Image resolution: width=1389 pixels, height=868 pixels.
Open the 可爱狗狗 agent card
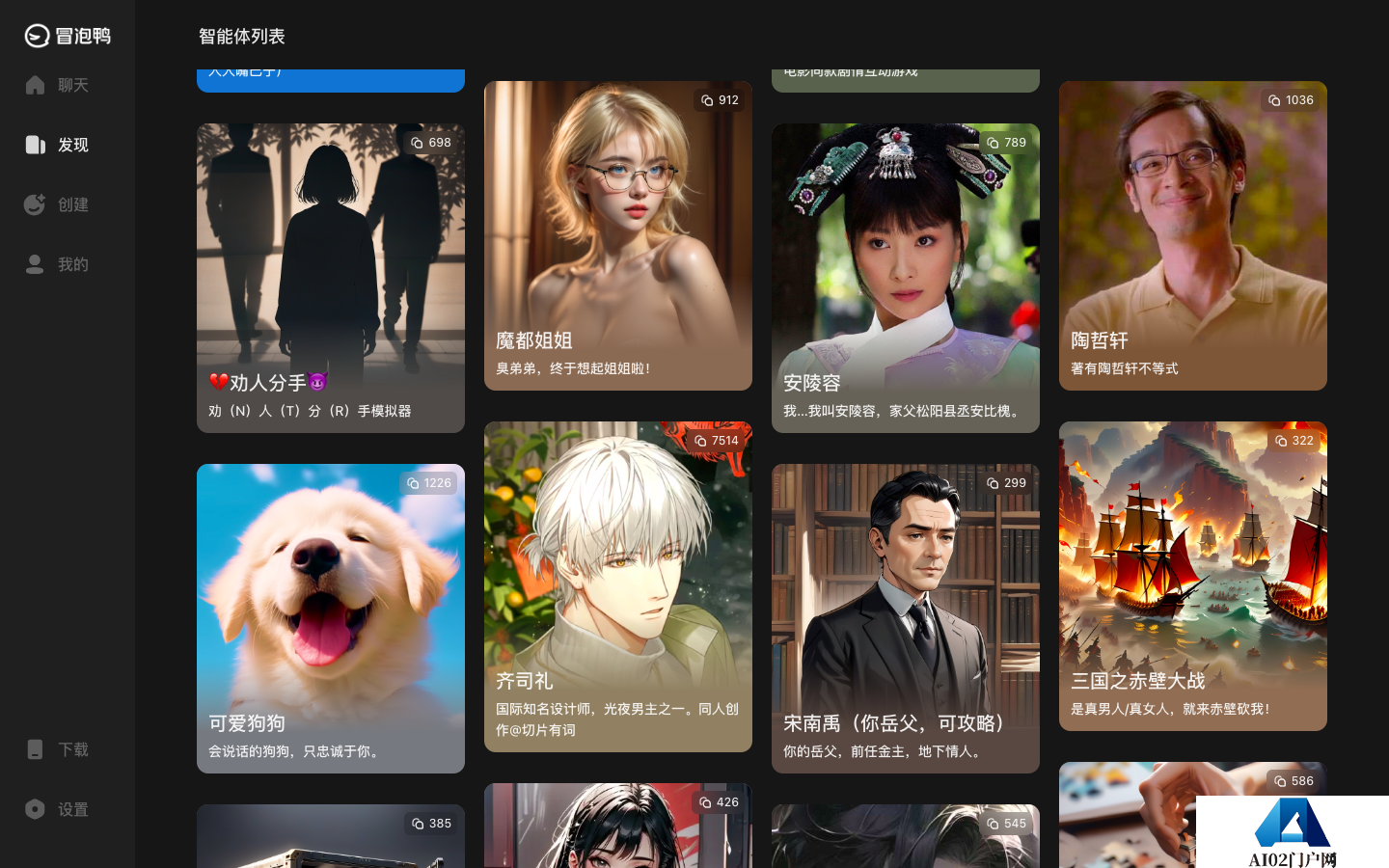331,618
